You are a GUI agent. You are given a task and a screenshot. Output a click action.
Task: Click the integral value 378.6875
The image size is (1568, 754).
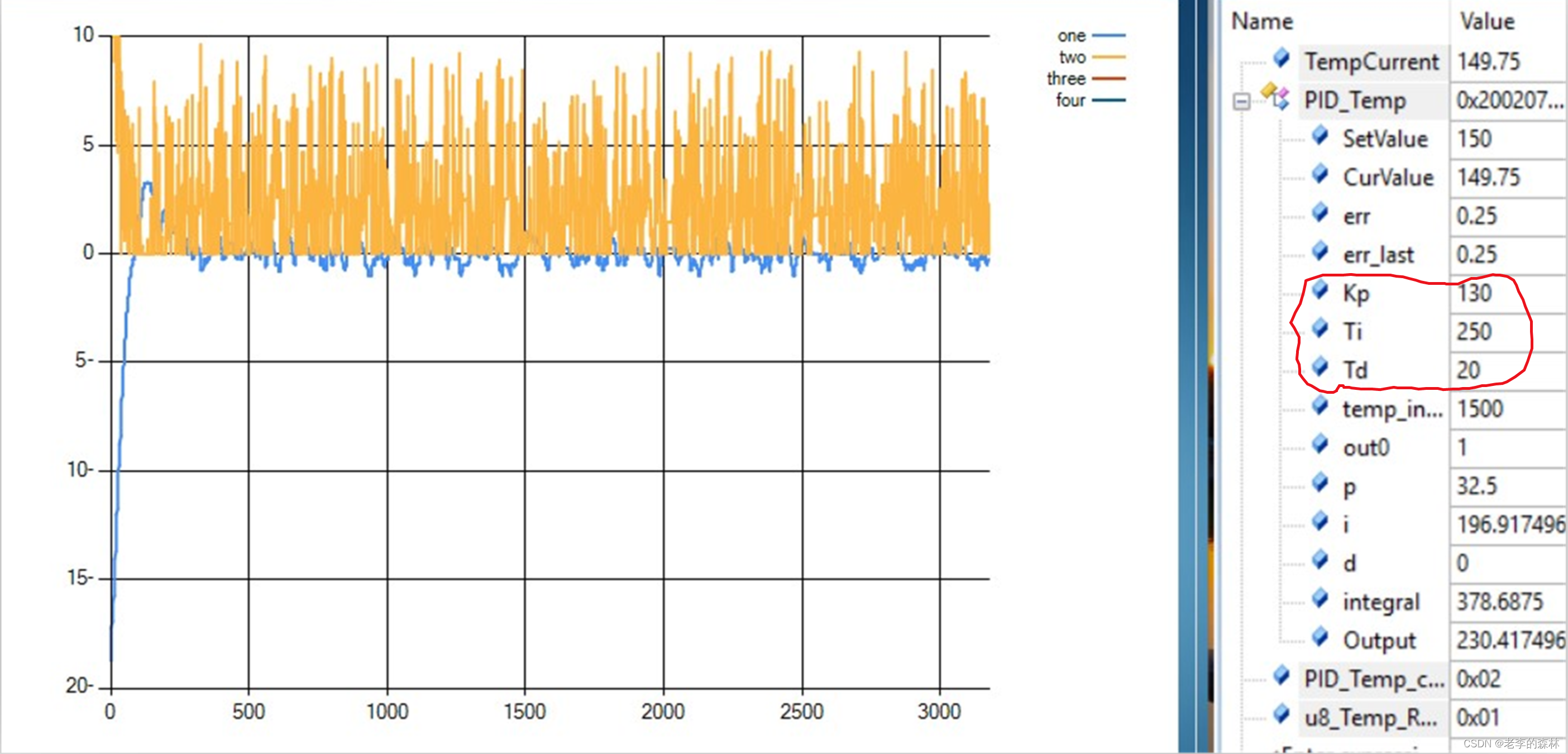(x=1500, y=602)
